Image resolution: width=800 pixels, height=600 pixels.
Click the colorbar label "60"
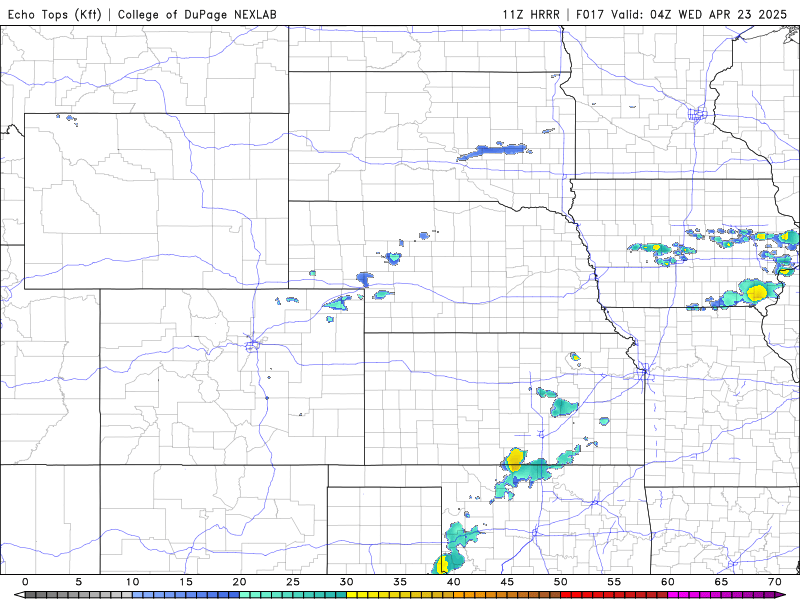point(668,582)
